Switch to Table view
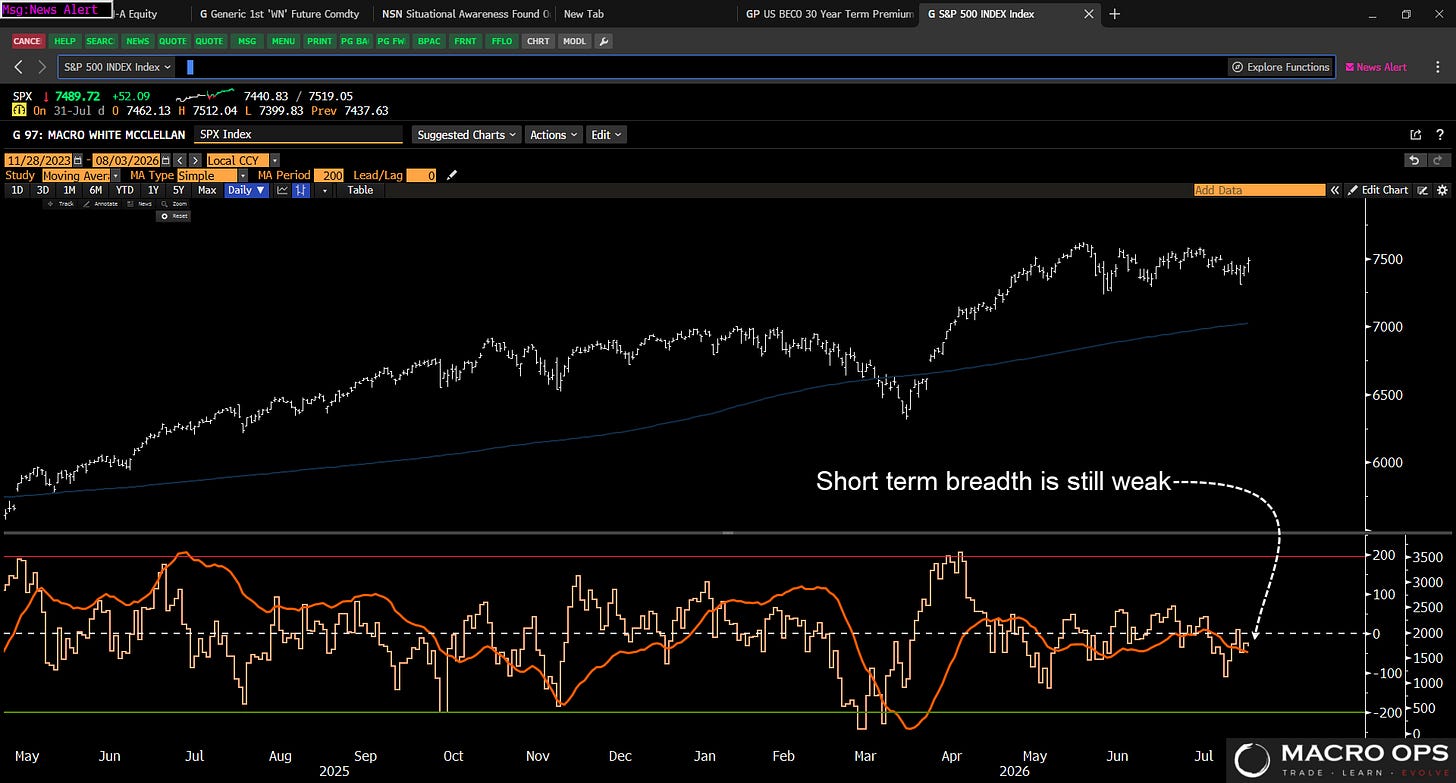Image resolution: width=1456 pixels, height=783 pixels. (x=360, y=190)
